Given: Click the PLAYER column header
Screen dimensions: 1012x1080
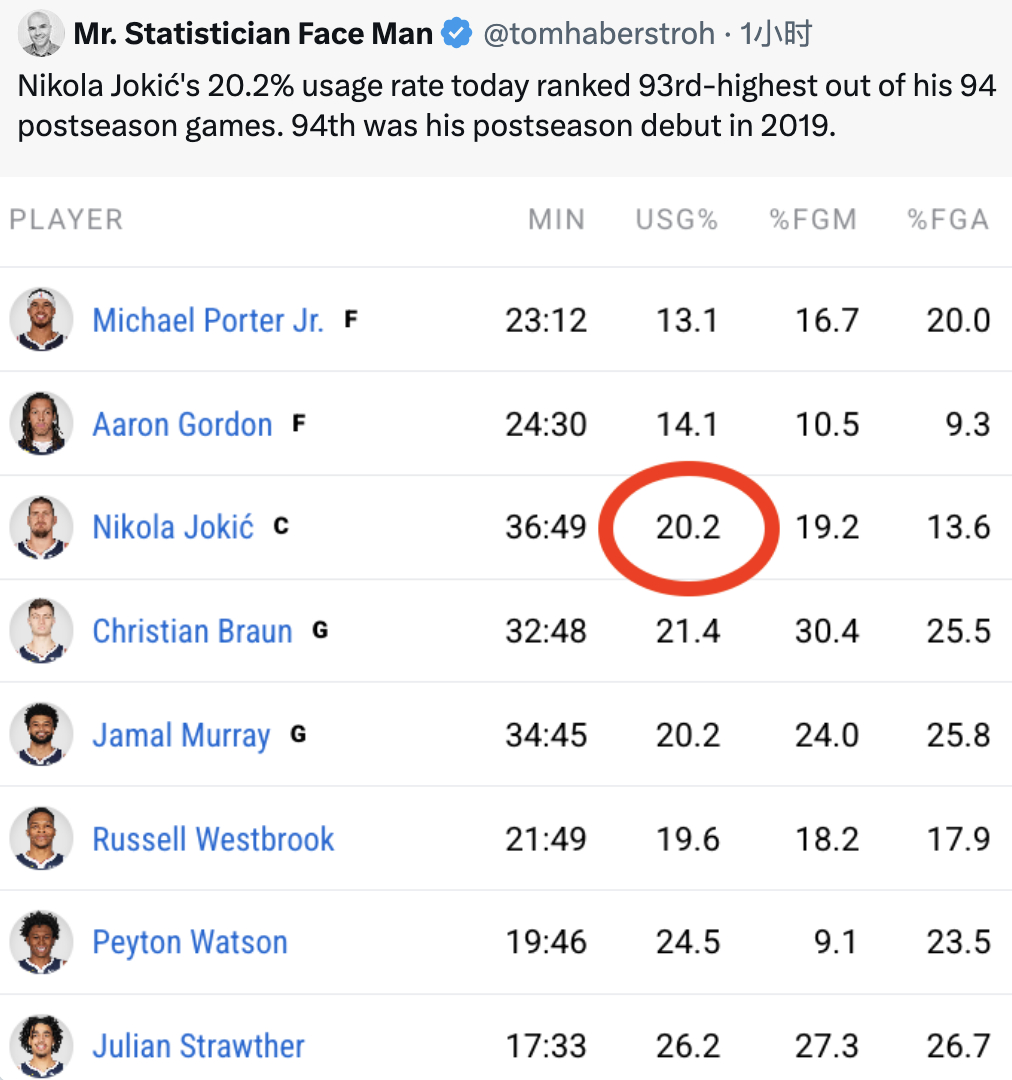Looking at the screenshot, I should [66, 220].
